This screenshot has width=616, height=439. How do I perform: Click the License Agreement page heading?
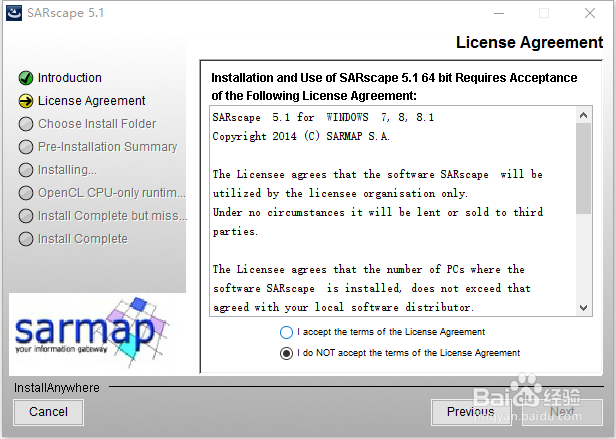(529, 42)
